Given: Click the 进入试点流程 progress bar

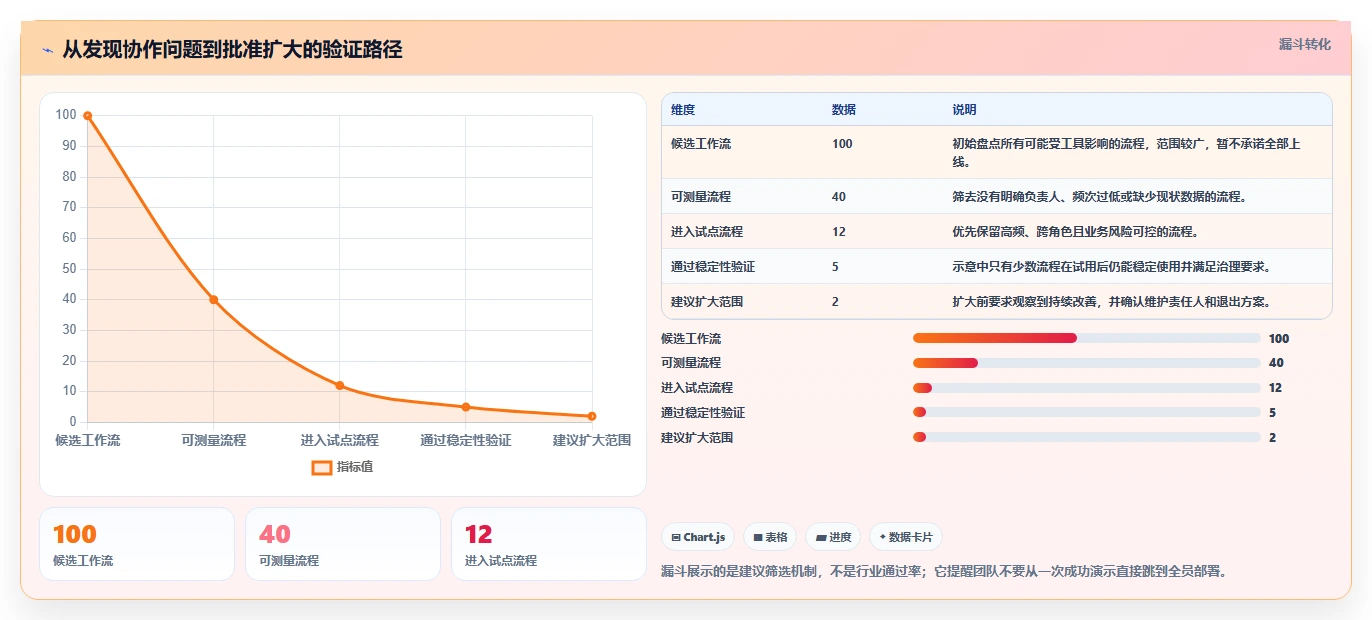Looking at the screenshot, I should coord(1086,388).
